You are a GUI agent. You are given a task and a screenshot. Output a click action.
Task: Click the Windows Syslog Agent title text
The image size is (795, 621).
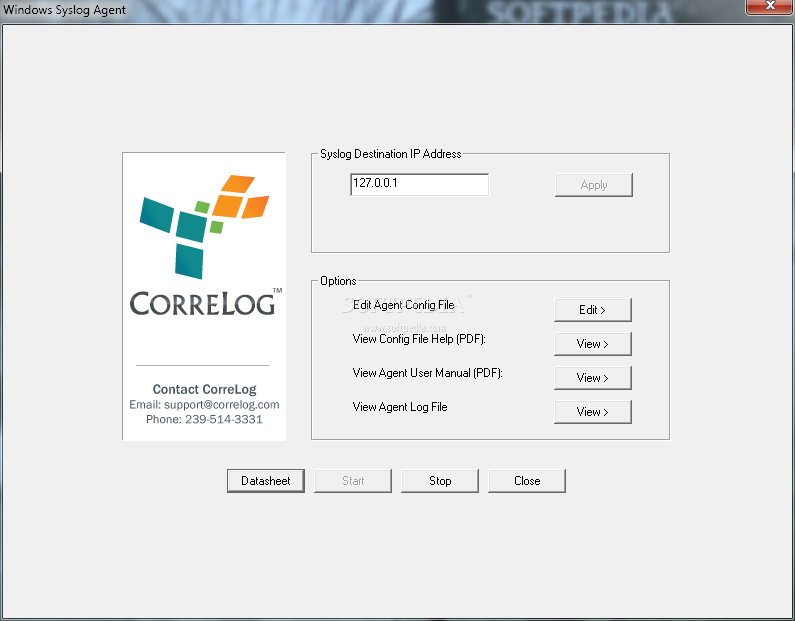click(x=64, y=10)
